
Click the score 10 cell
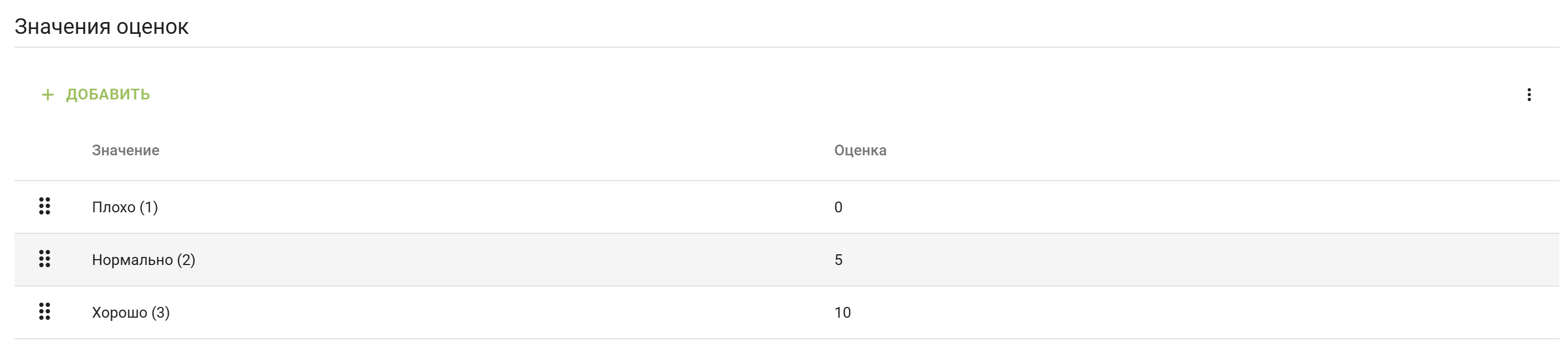tap(842, 313)
